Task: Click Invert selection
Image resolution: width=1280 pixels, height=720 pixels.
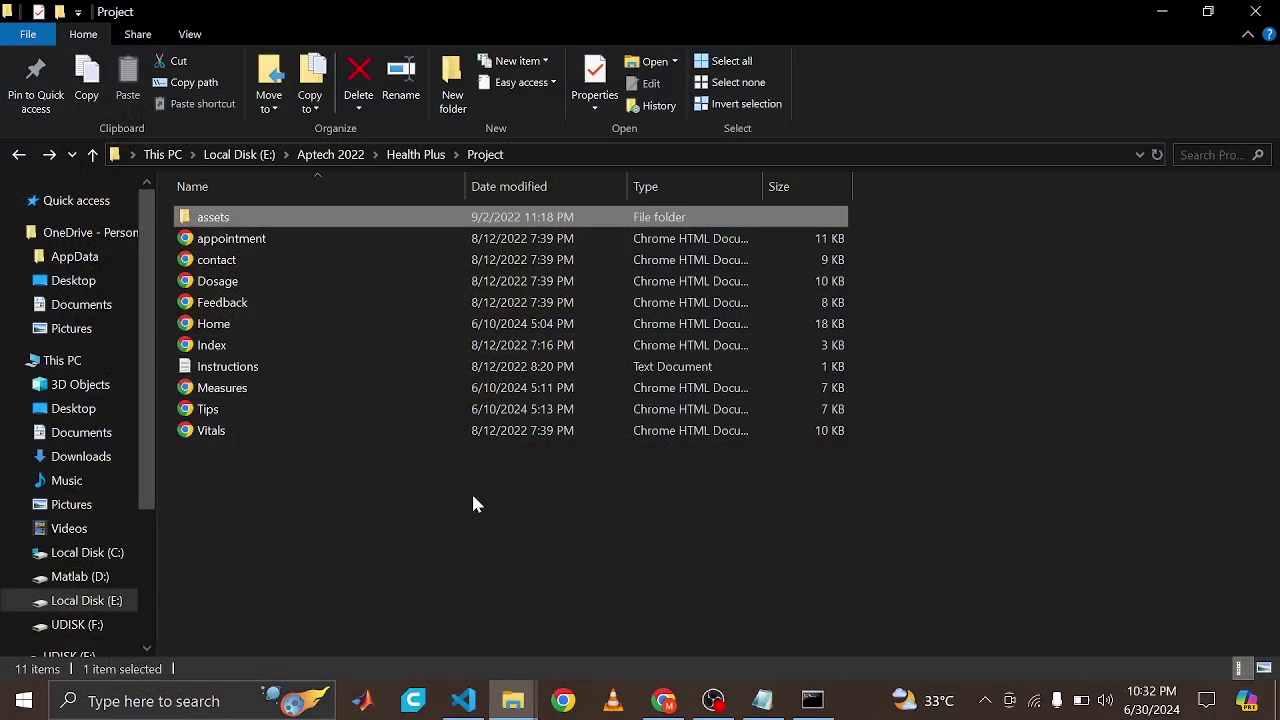Action: click(738, 104)
